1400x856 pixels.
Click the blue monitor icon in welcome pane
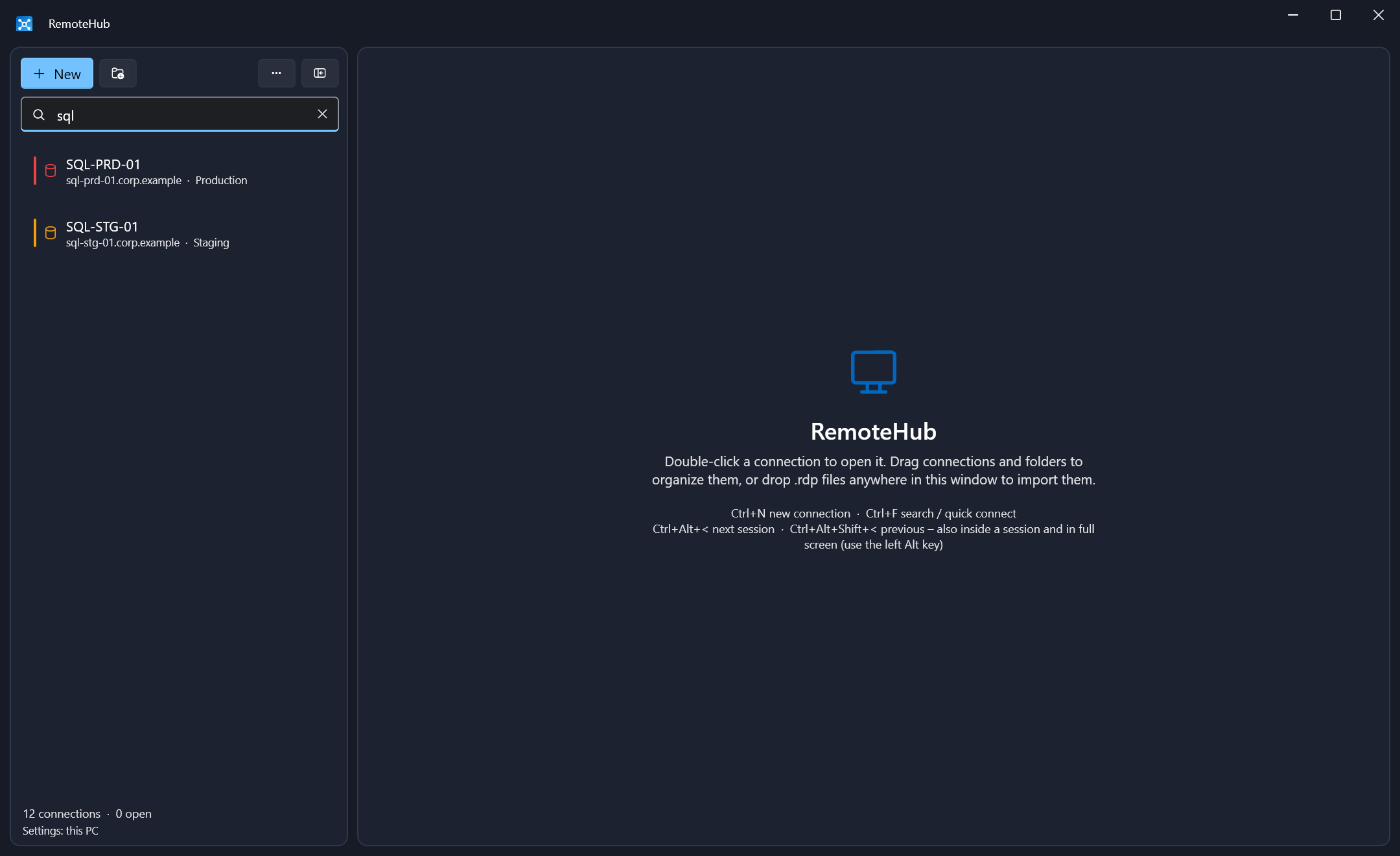[x=874, y=372]
